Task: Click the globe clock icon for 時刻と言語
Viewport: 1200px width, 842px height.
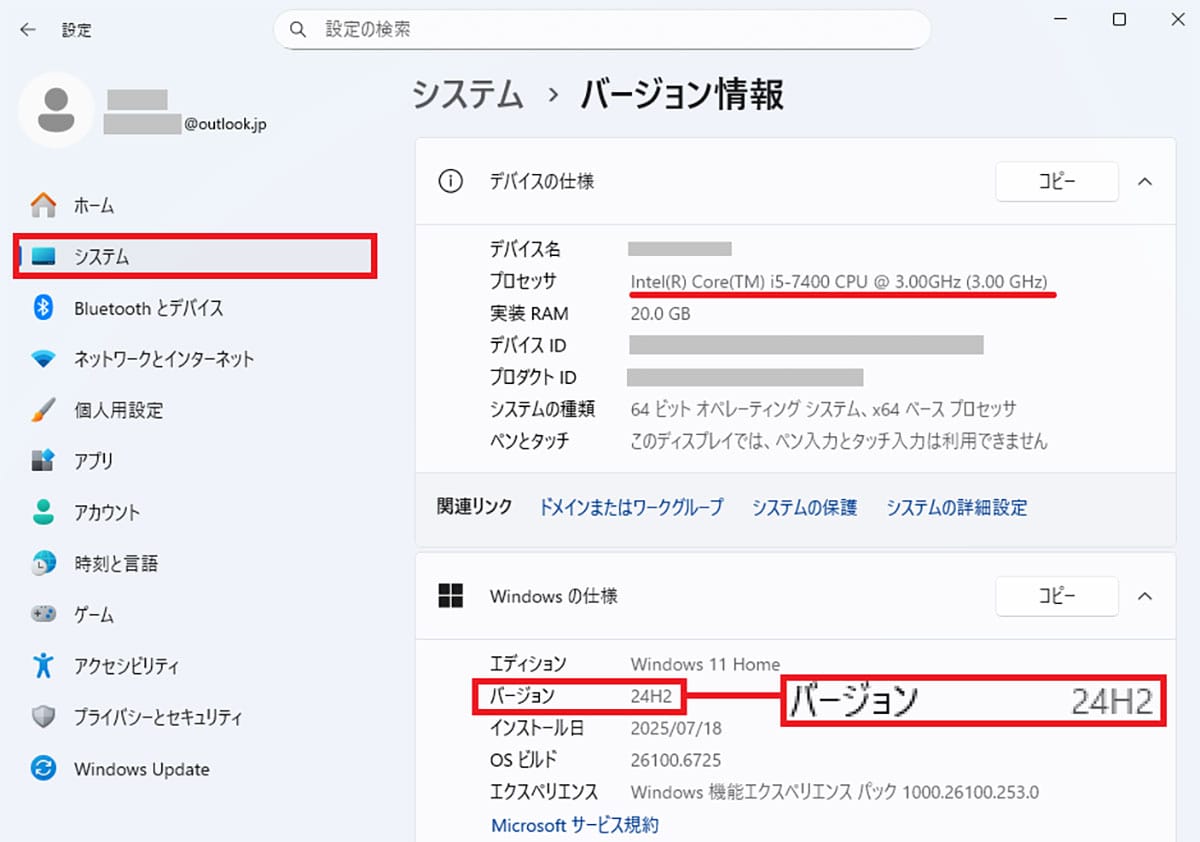Action: 44,563
